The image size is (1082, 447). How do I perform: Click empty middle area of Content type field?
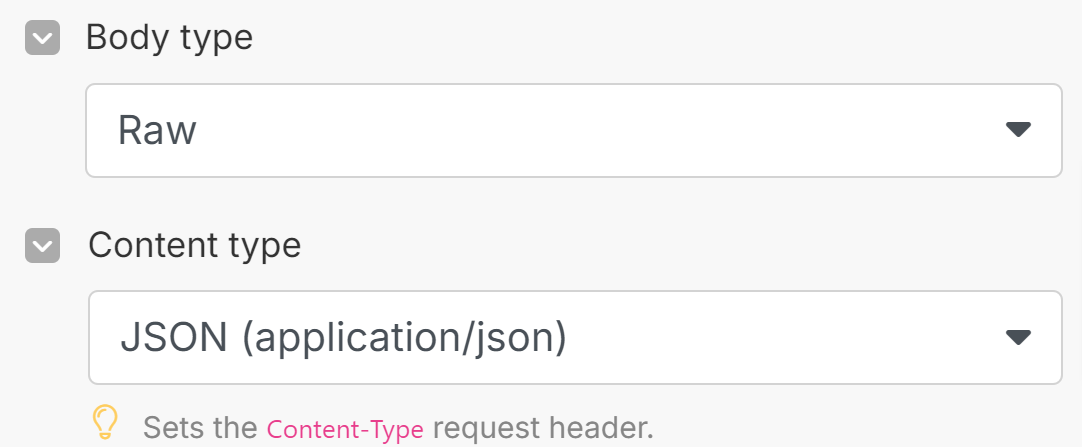(780, 338)
